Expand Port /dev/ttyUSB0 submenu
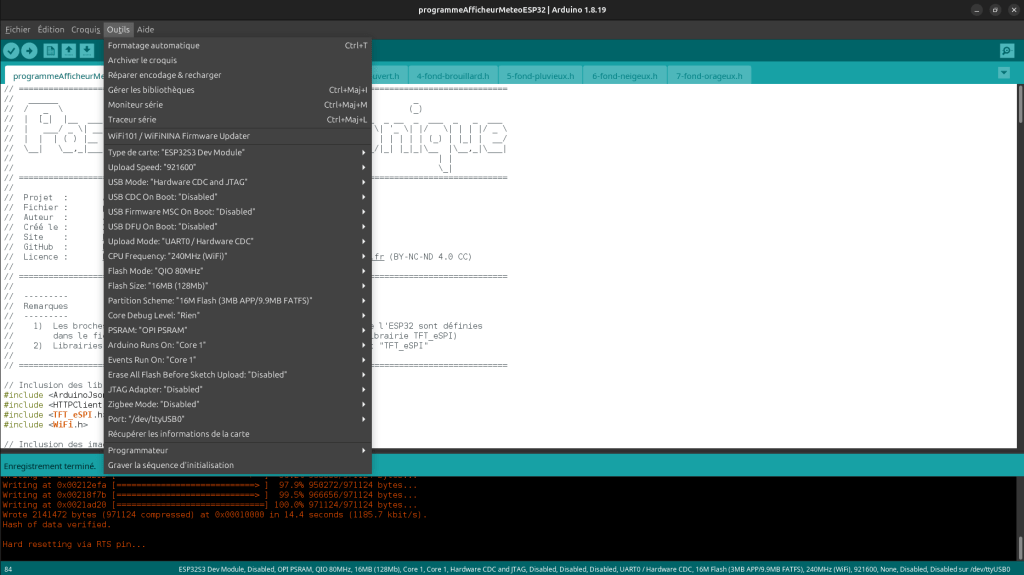This screenshot has width=1024, height=575. click(238, 419)
